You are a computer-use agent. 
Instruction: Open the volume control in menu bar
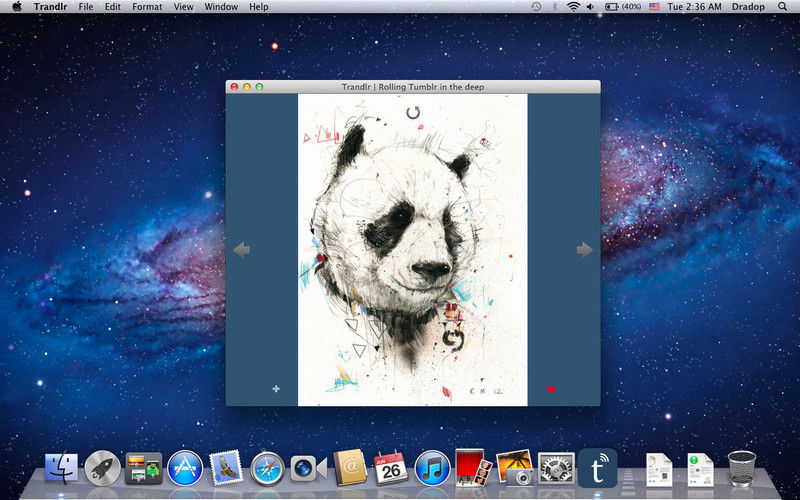(590, 7)
